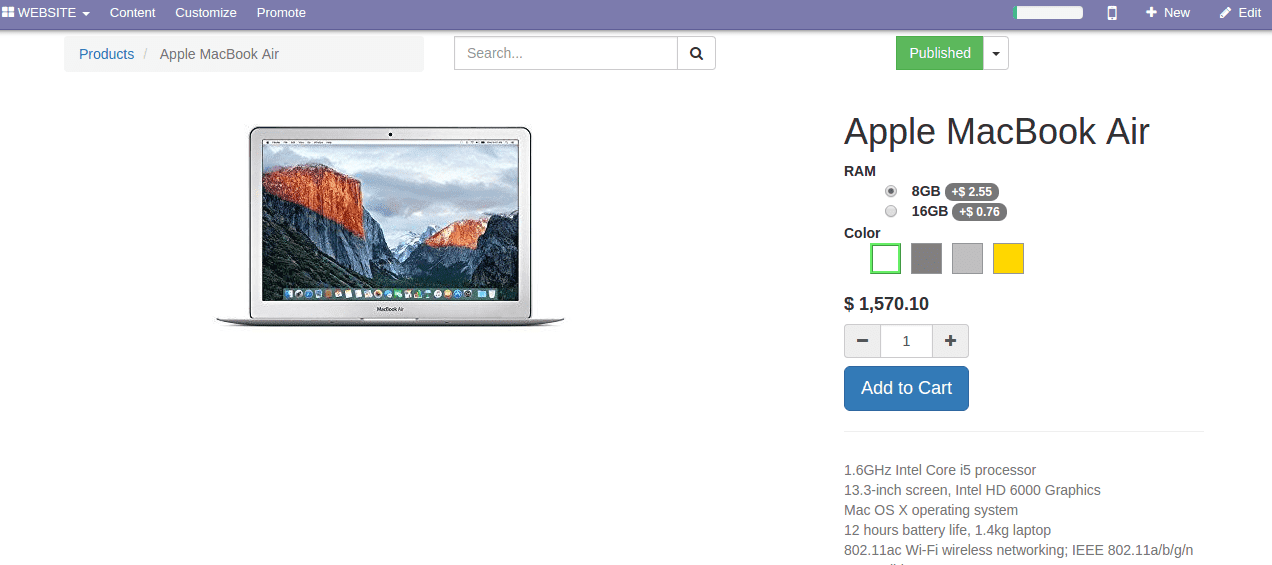1272x565 pixels.
Task: Click the $ 1,570.10 price text
Action: point(886,304)
